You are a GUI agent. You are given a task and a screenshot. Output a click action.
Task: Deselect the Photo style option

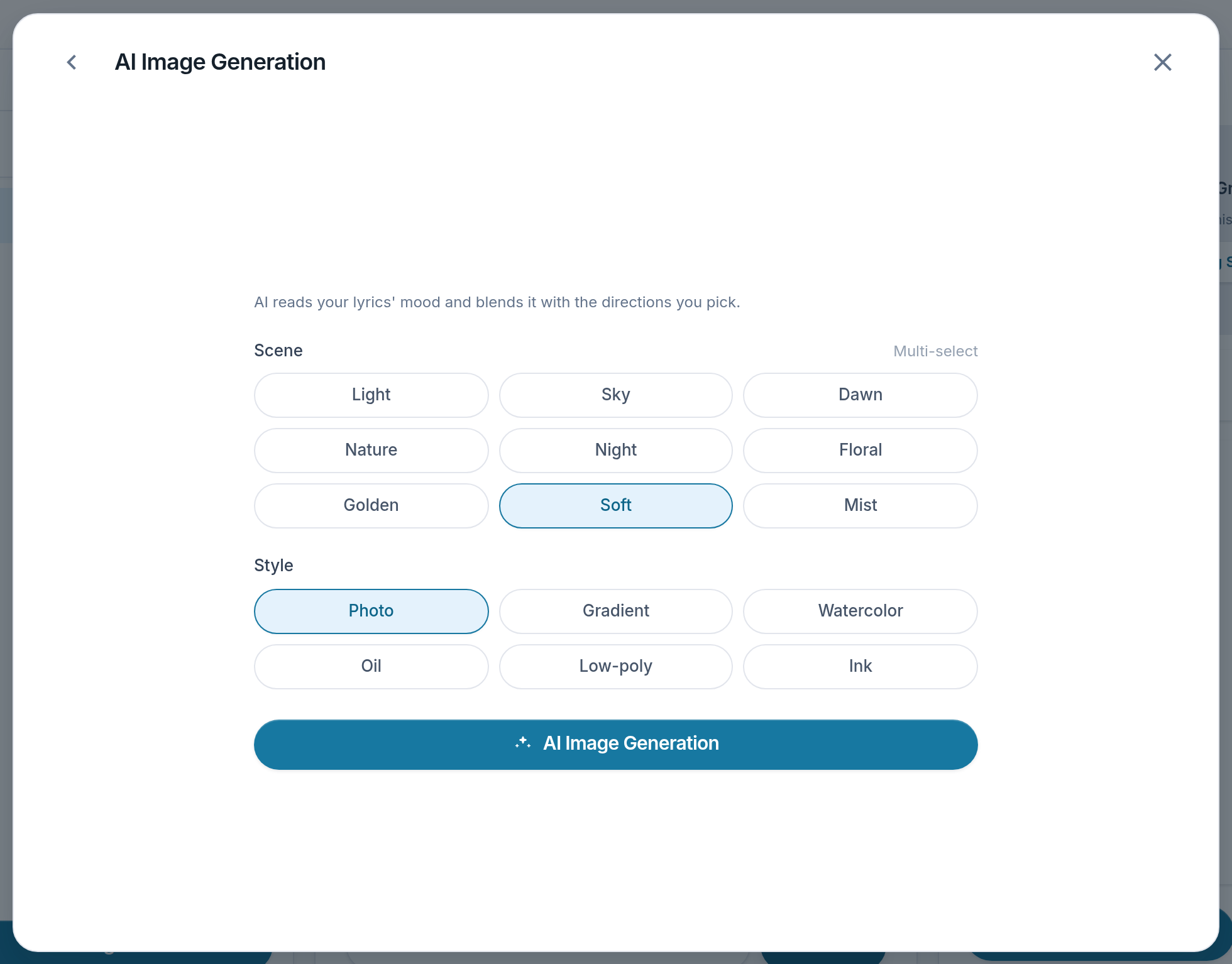[x=371, y=611]
